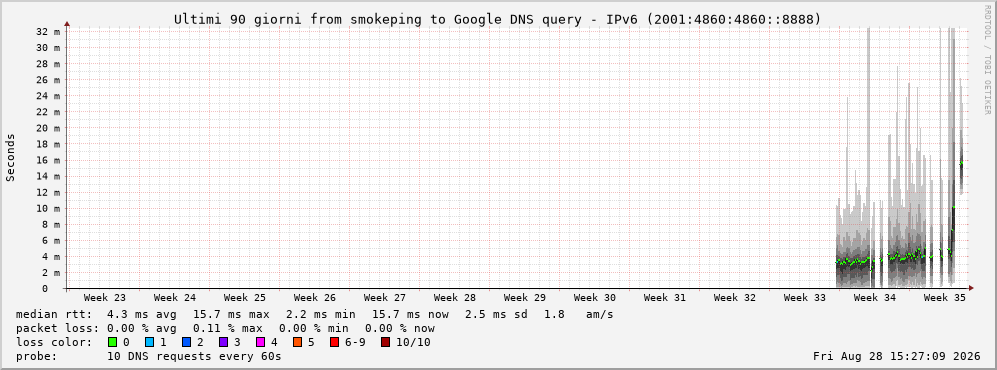Click the packet loss statistics line
Viewport: 997px width, 370px height.
click(x=225, y=328)
